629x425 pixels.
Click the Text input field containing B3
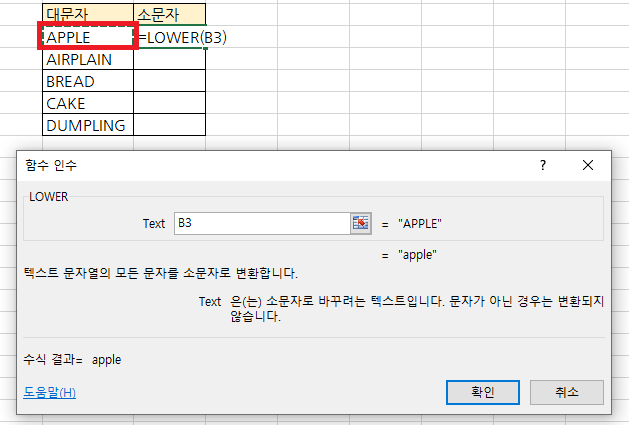pyautogui.click(x=262, y=223)
